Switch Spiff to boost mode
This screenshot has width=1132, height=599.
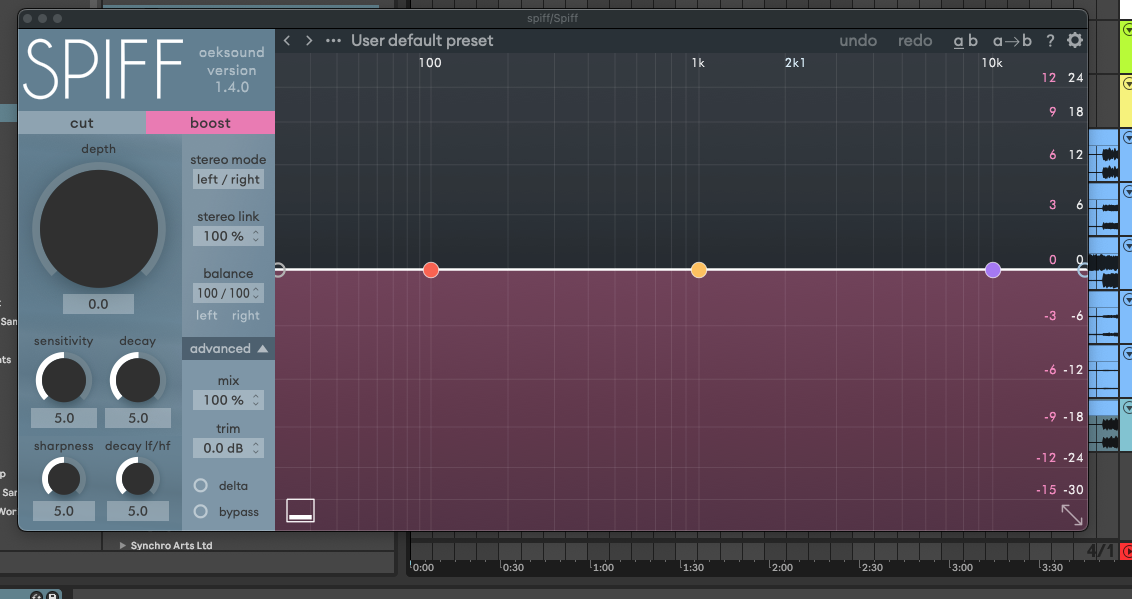click(210, 123)
